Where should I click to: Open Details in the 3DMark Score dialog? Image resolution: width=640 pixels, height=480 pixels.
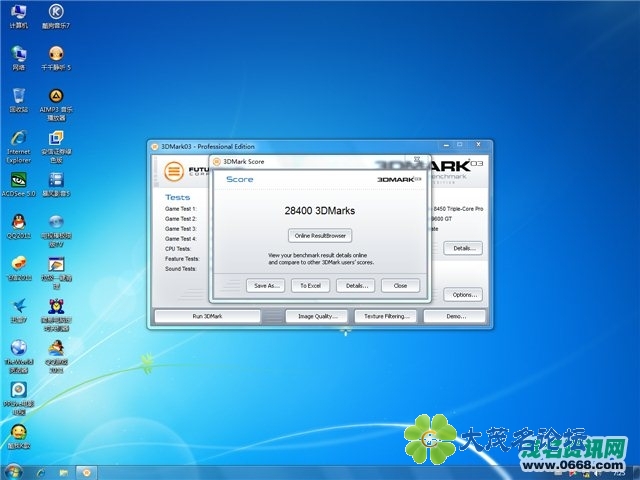(x=356, y=286)
